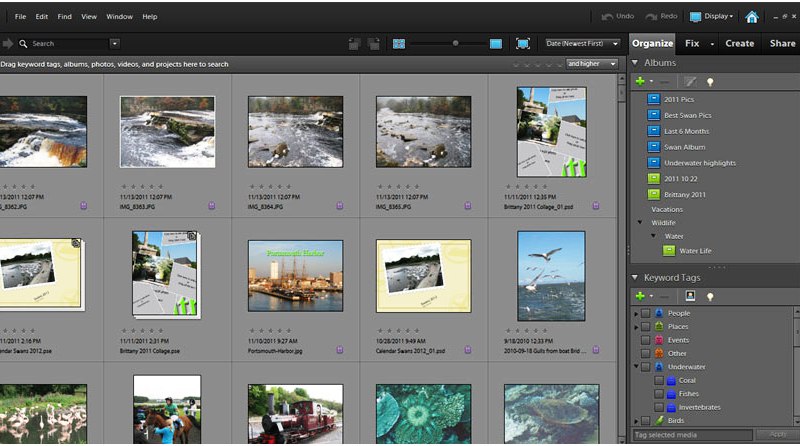The height and width of the screenshot is (446, 800).
Task: Click the thumbnail size slider handle
Action: tap(456, 43)
